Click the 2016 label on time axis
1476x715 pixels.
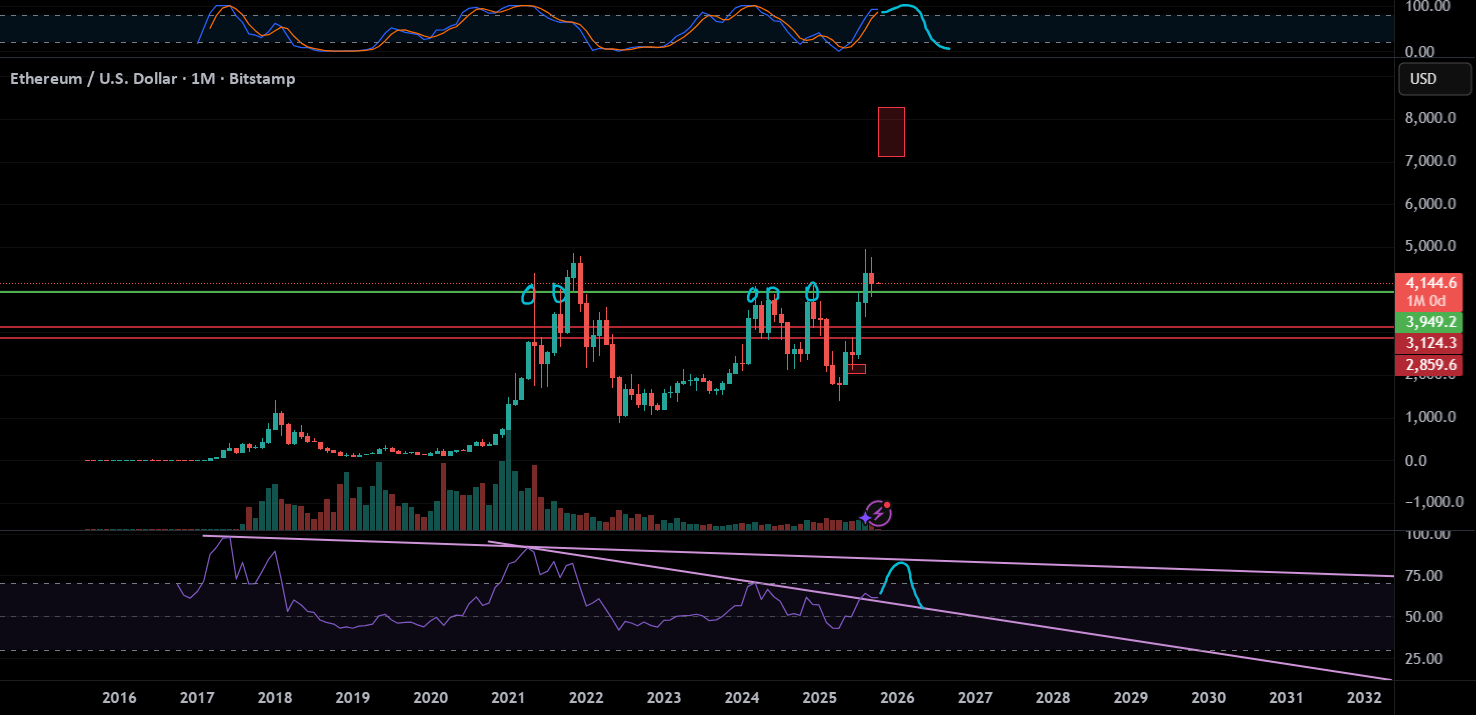pyautogui.click(x=119, y=696)
